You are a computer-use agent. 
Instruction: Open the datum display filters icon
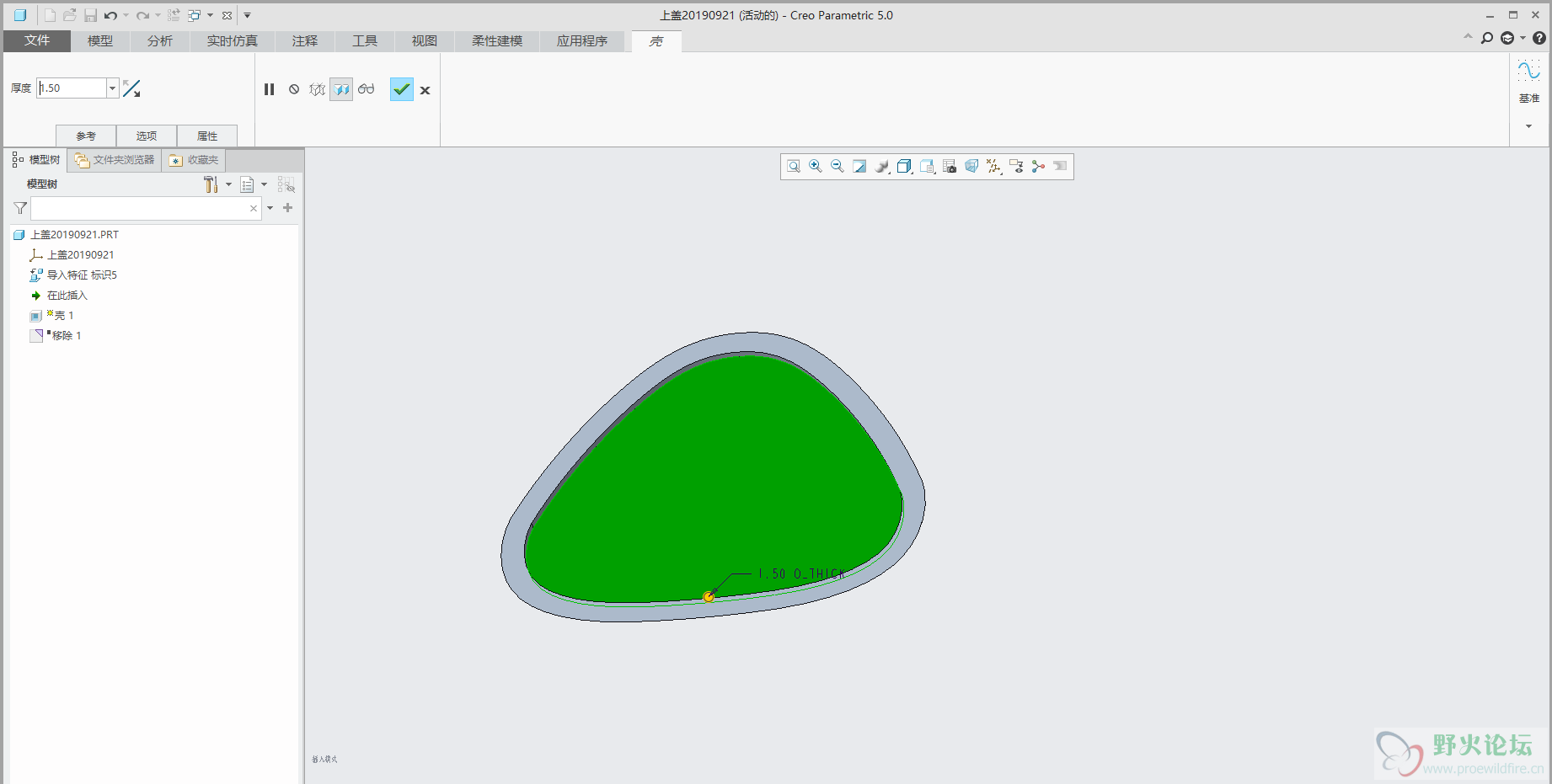point(994,167)
